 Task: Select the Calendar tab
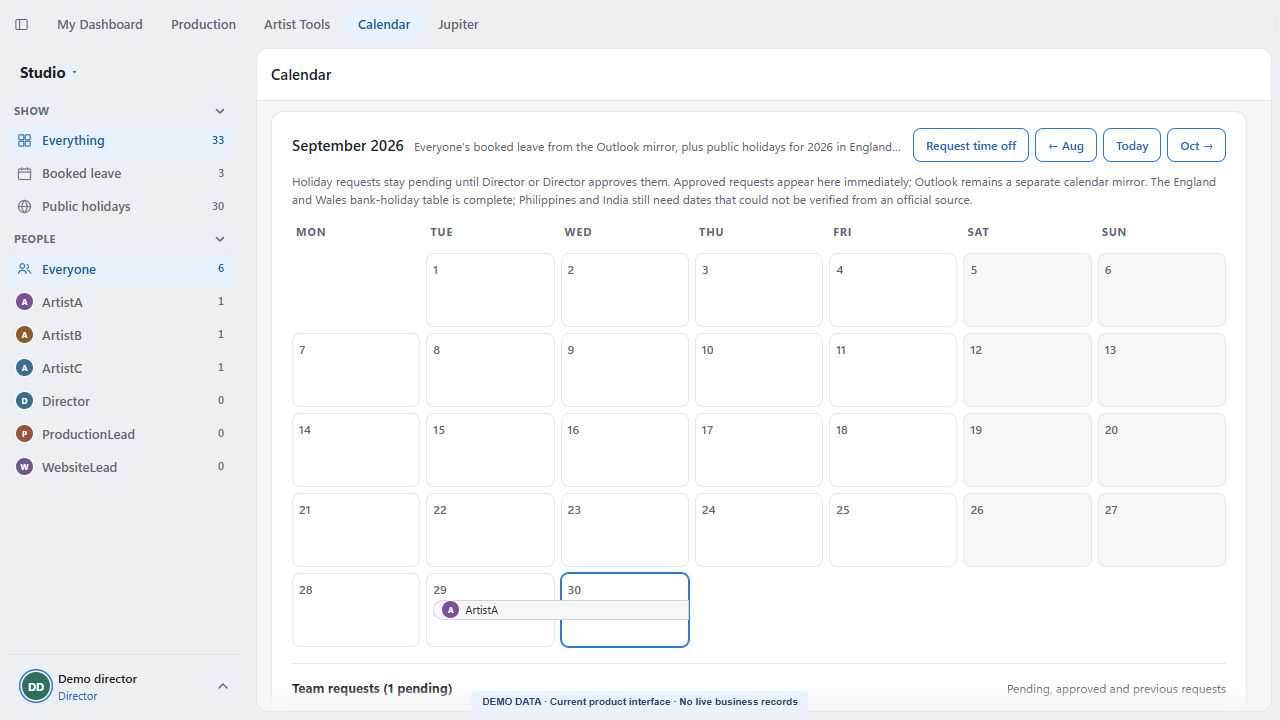pos(384,24)
